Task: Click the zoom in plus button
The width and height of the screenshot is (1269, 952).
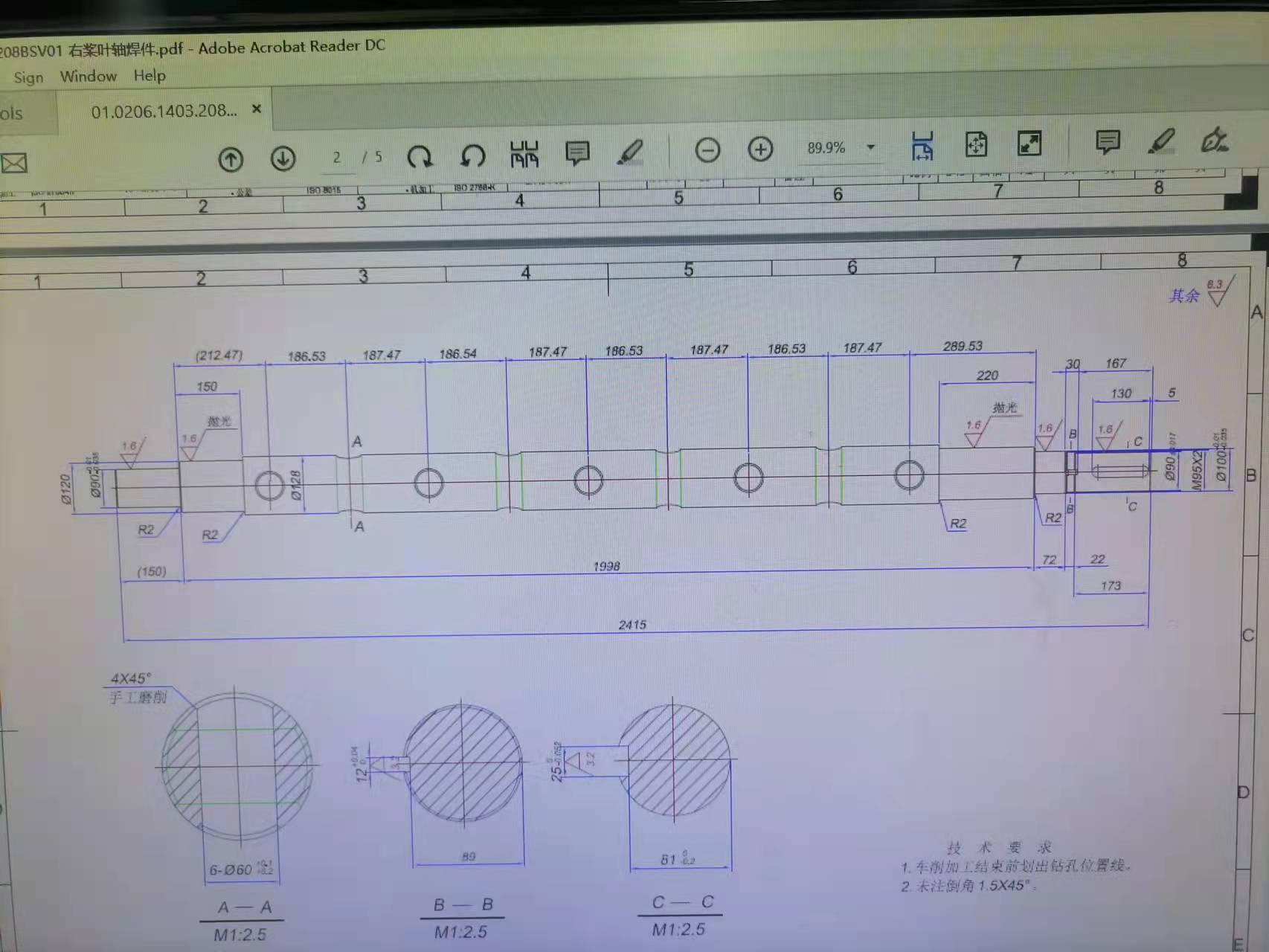Action: (x=760, y=149)
